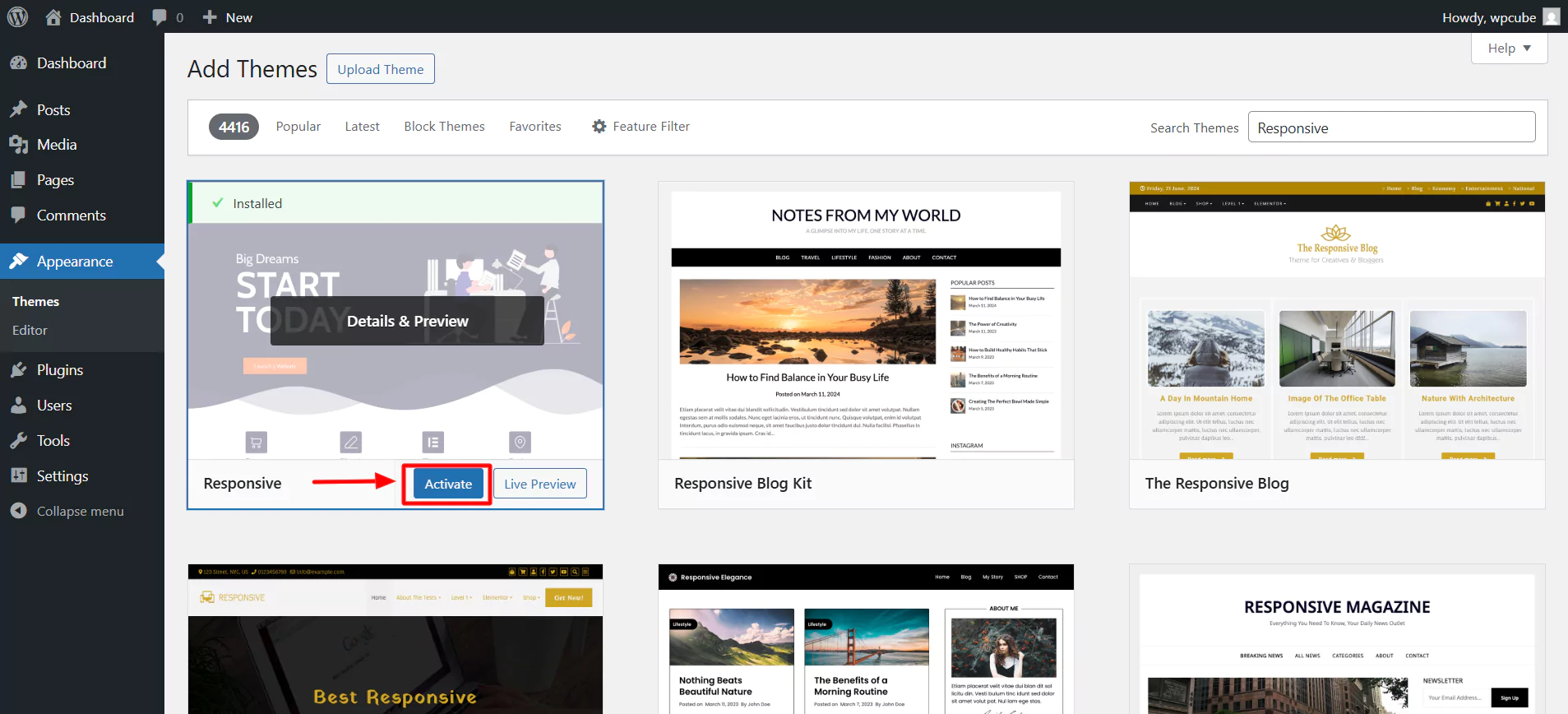Click the Posts pushpin icon

[19, 109]
